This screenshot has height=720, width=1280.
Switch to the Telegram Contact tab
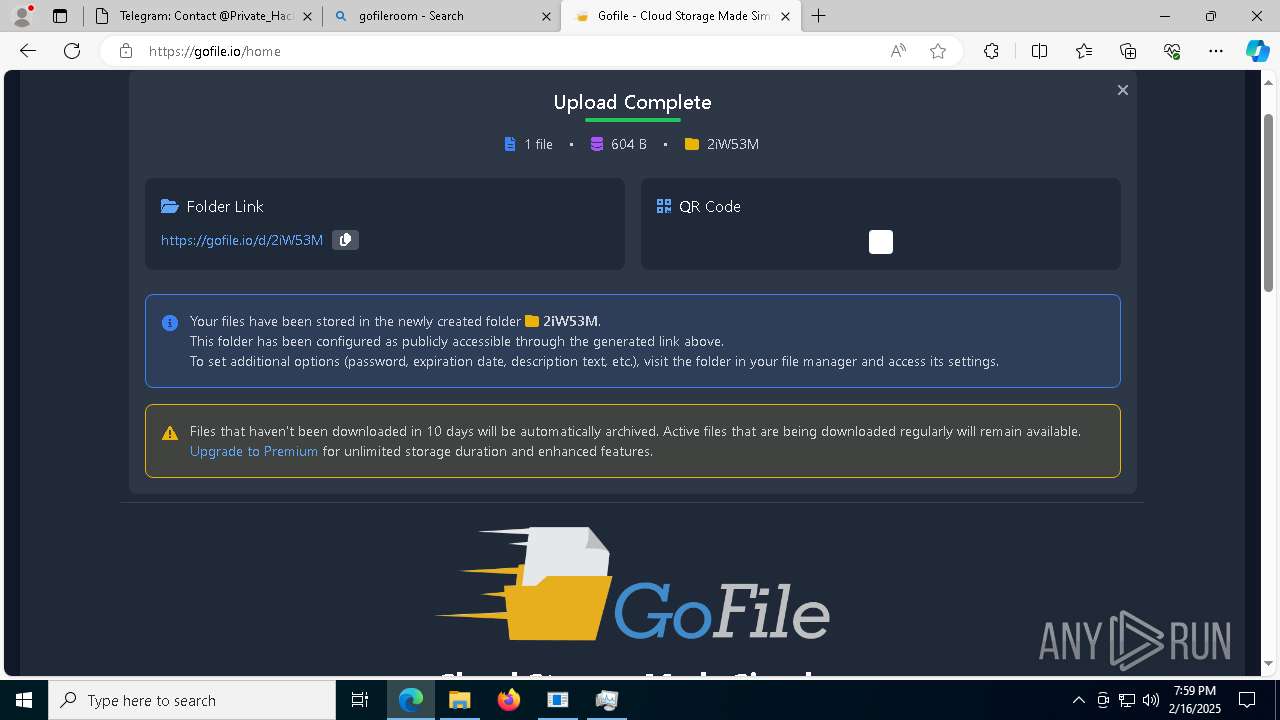[204, 16]
